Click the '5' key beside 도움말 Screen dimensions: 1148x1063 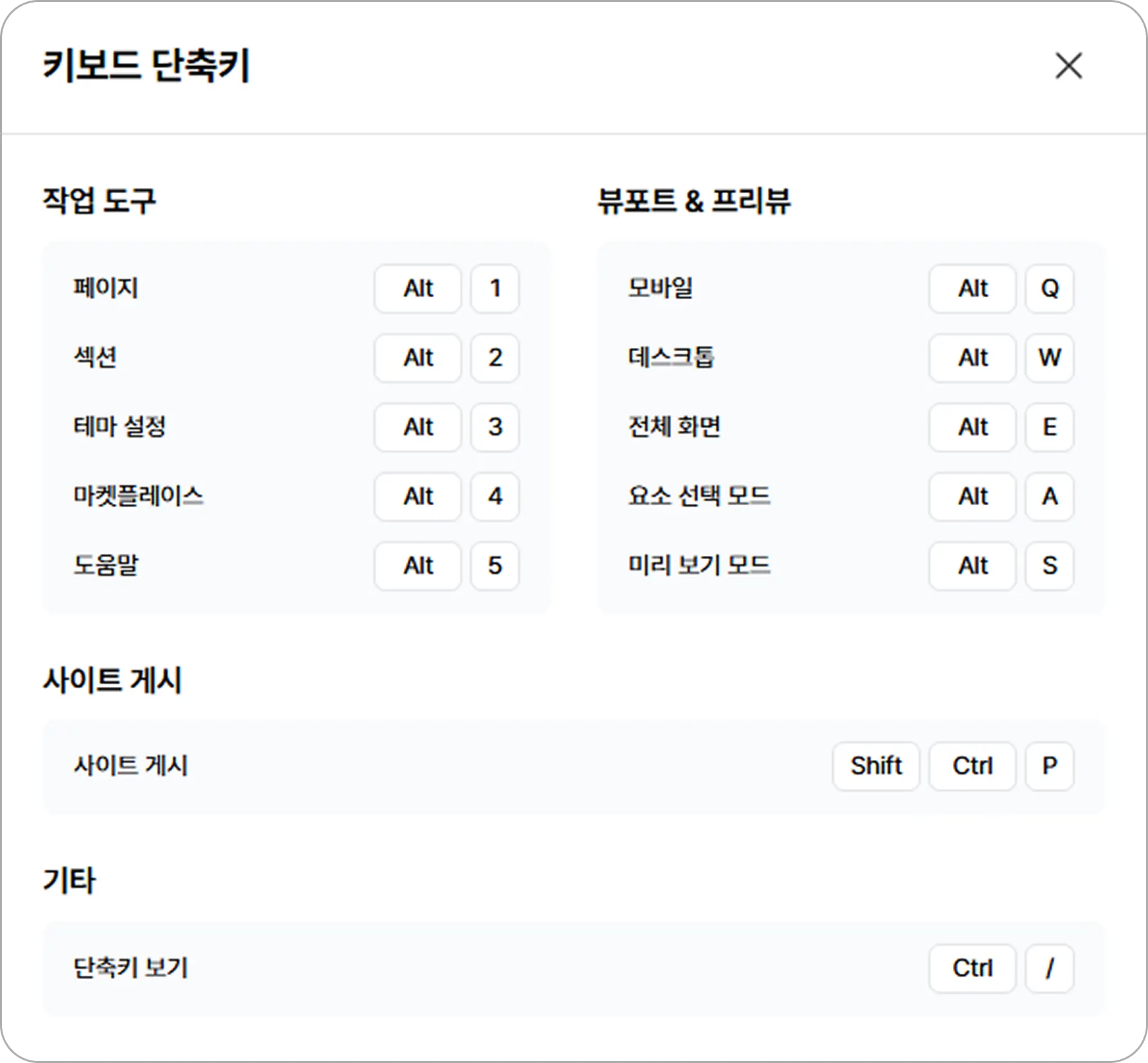[x=494, y=566]
